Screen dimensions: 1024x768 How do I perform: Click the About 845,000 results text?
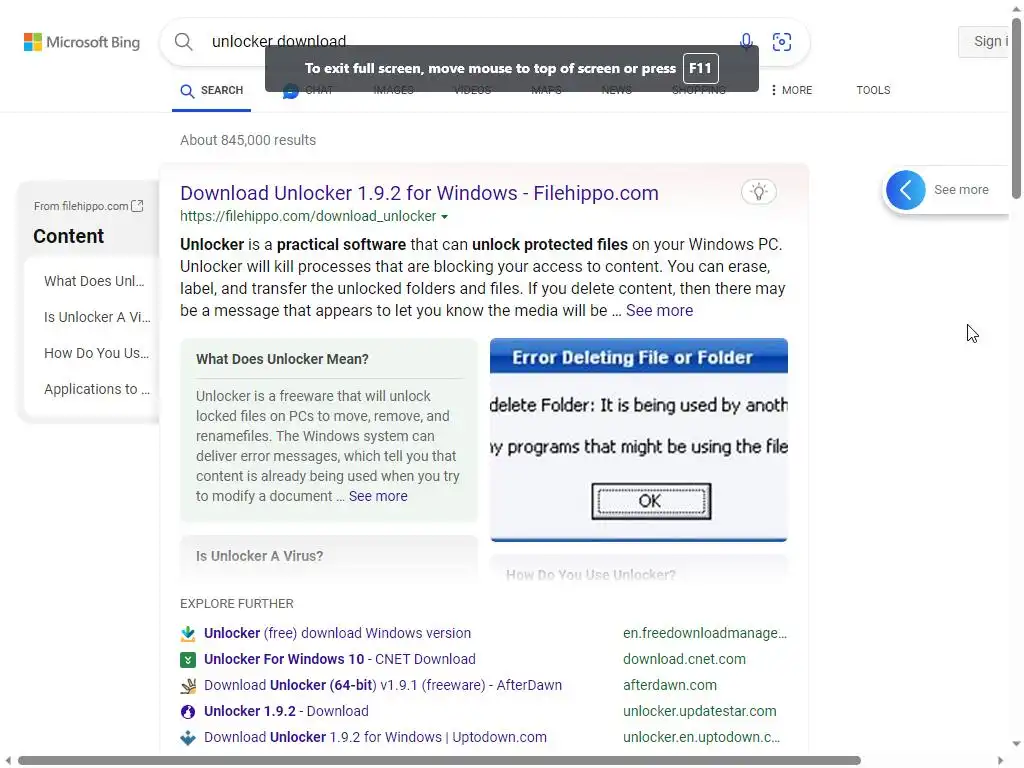click(x=248, y=140)
